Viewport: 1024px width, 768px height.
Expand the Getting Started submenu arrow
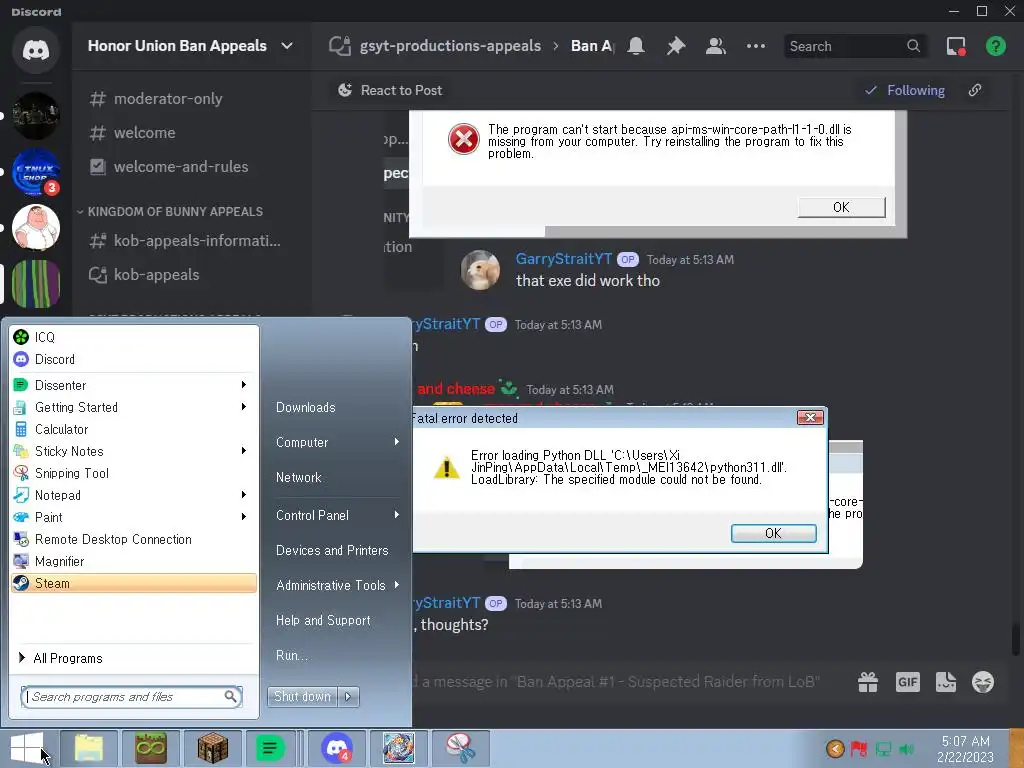244,407
